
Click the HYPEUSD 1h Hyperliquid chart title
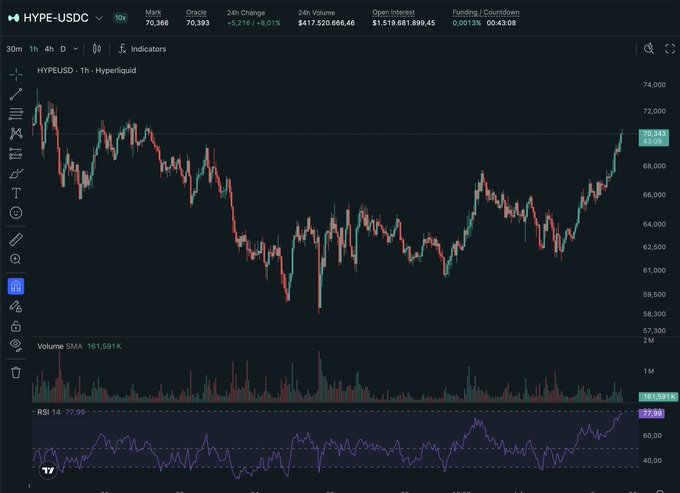coord(87,70)
